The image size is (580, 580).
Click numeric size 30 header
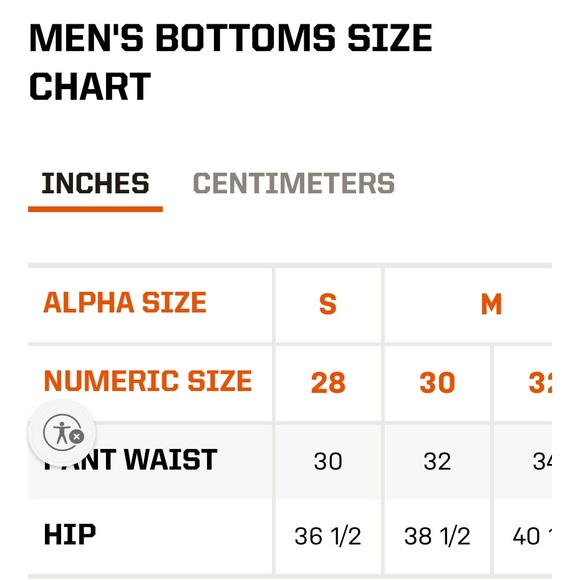(437, 382)
